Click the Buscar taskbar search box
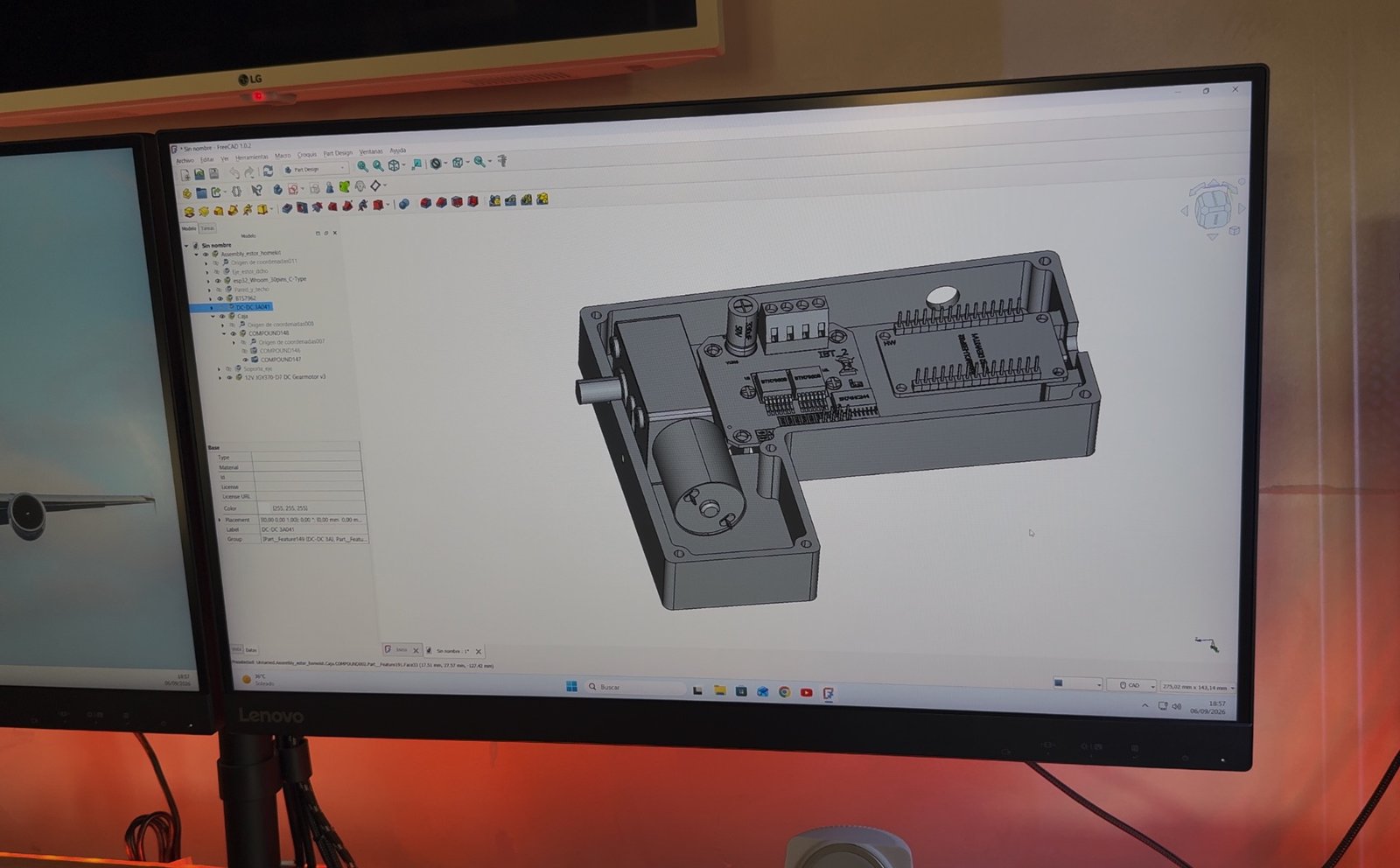1400x868 pixels. point(635,687)
